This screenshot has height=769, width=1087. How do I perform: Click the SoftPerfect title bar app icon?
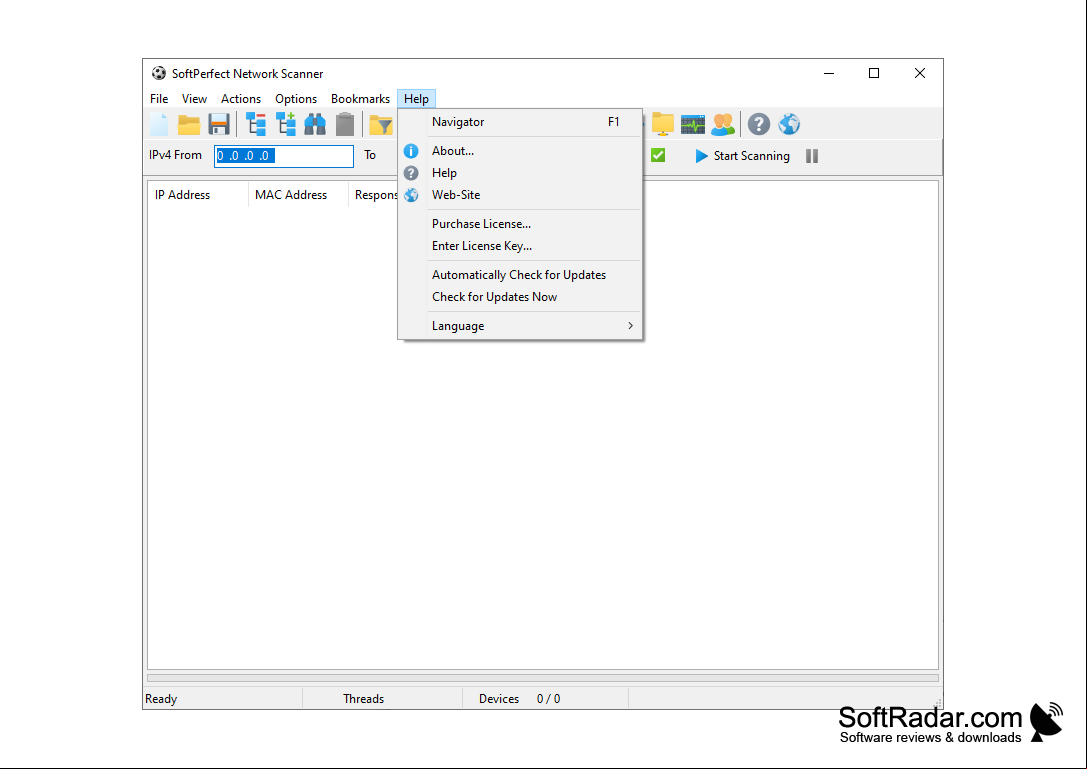(159, 74)
